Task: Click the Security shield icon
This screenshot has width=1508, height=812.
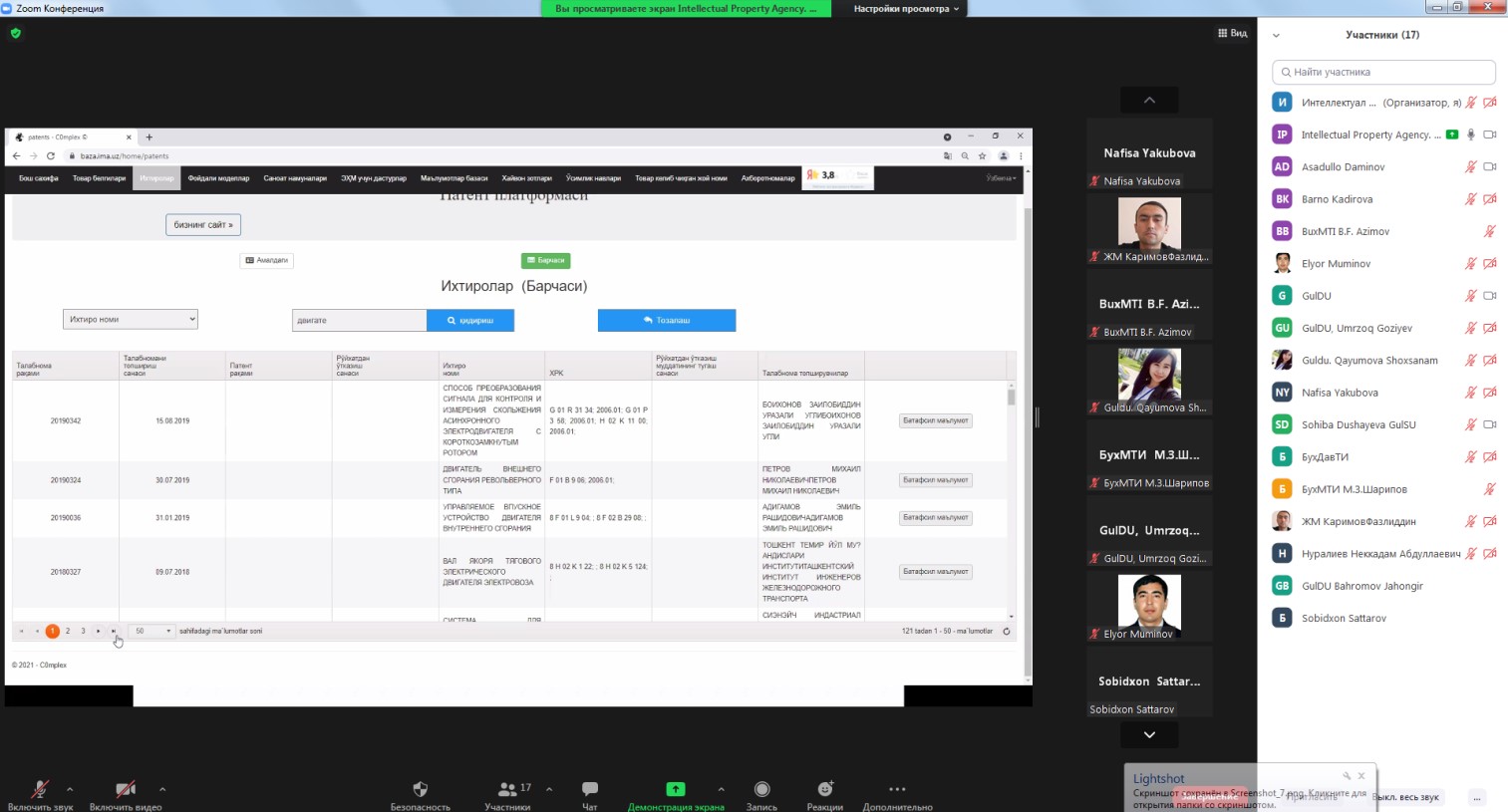Action: (x=420, y=789)
